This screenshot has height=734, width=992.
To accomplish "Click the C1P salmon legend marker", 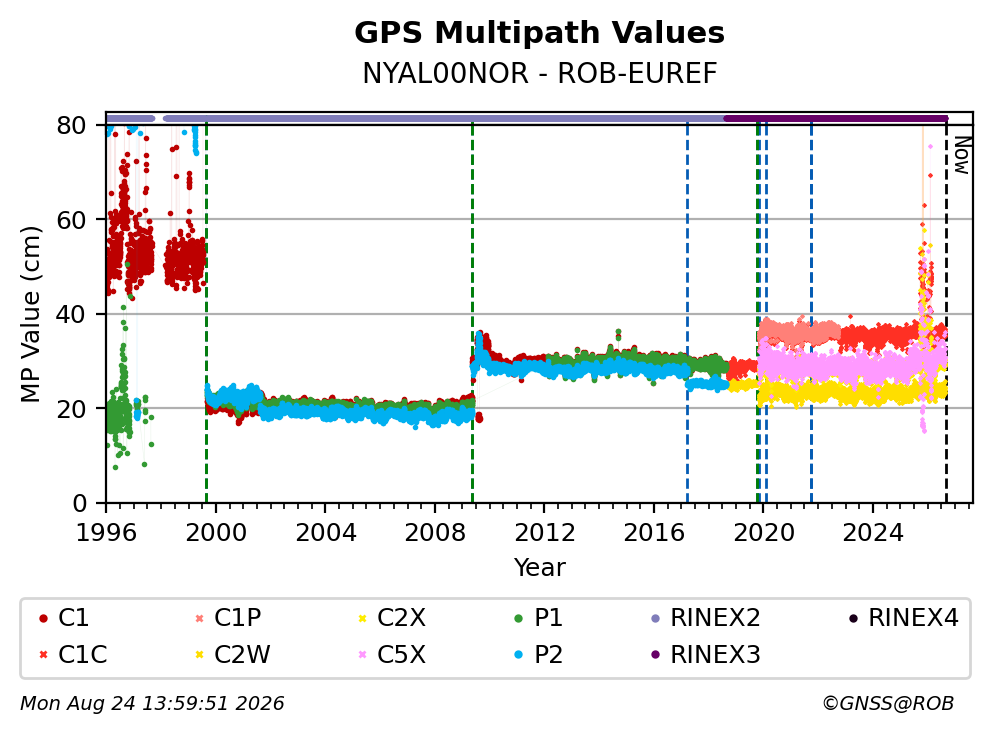I will click(200, 618).
